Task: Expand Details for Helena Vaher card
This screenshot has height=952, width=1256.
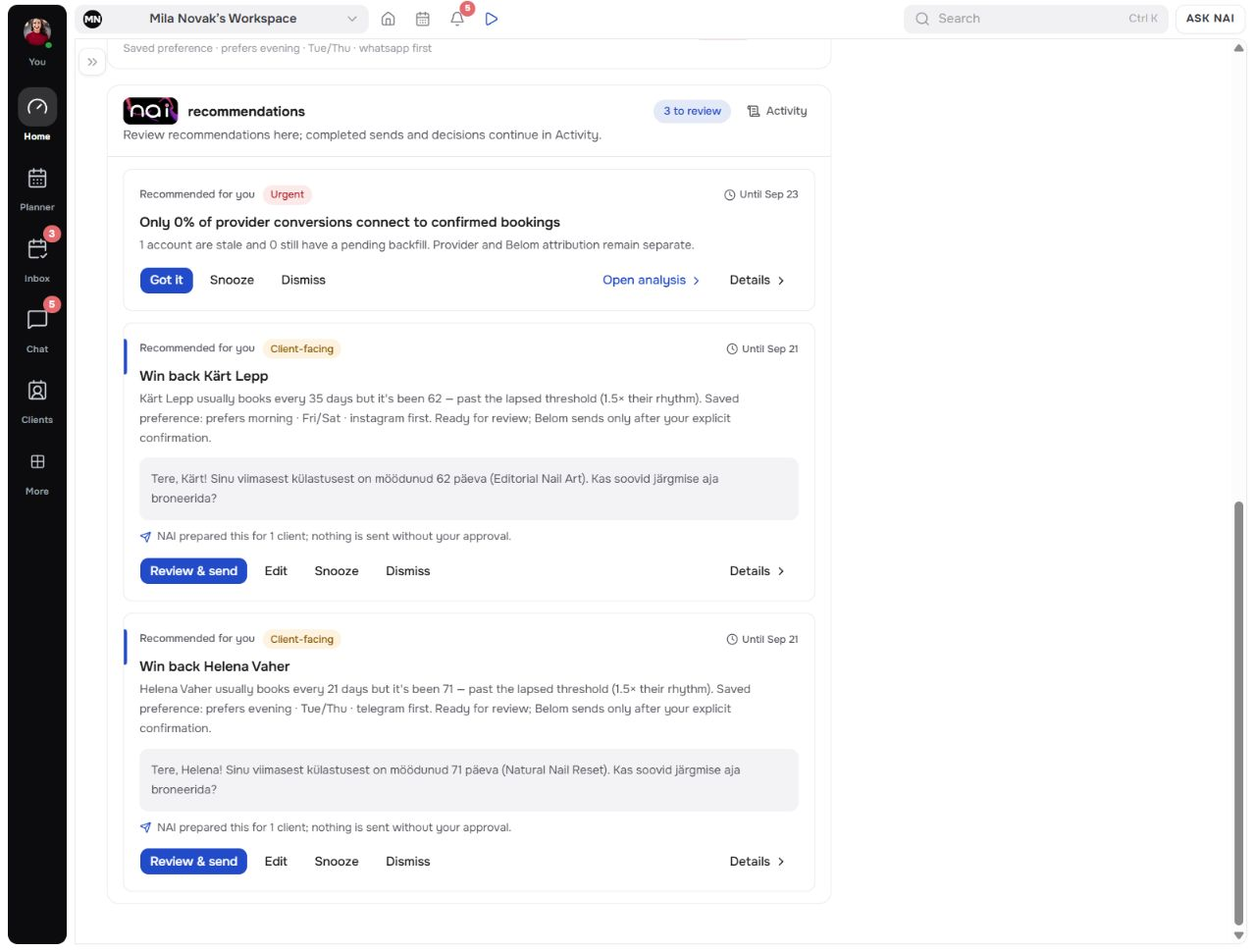Action: click(x=757, y=862)
